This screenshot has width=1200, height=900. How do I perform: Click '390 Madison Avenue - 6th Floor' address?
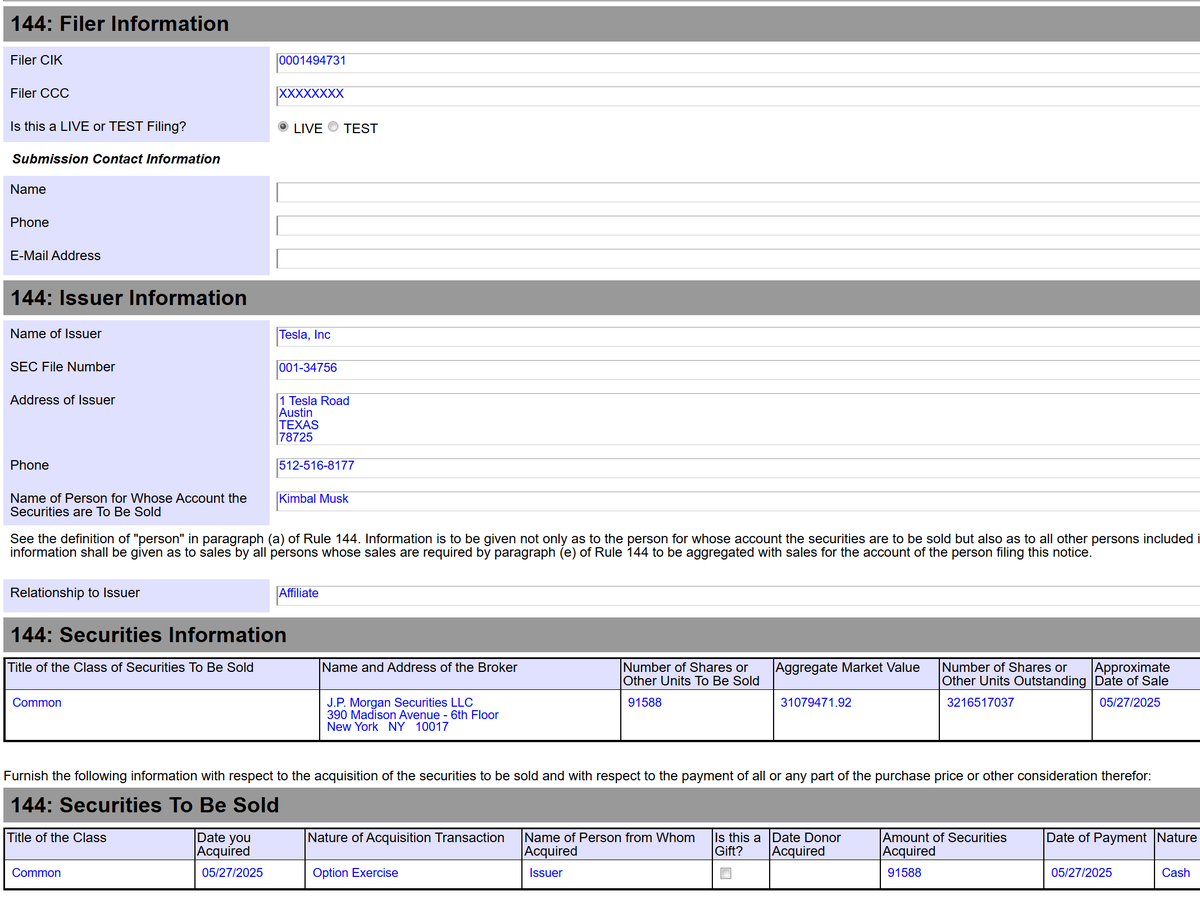click(x=413, y=715)
